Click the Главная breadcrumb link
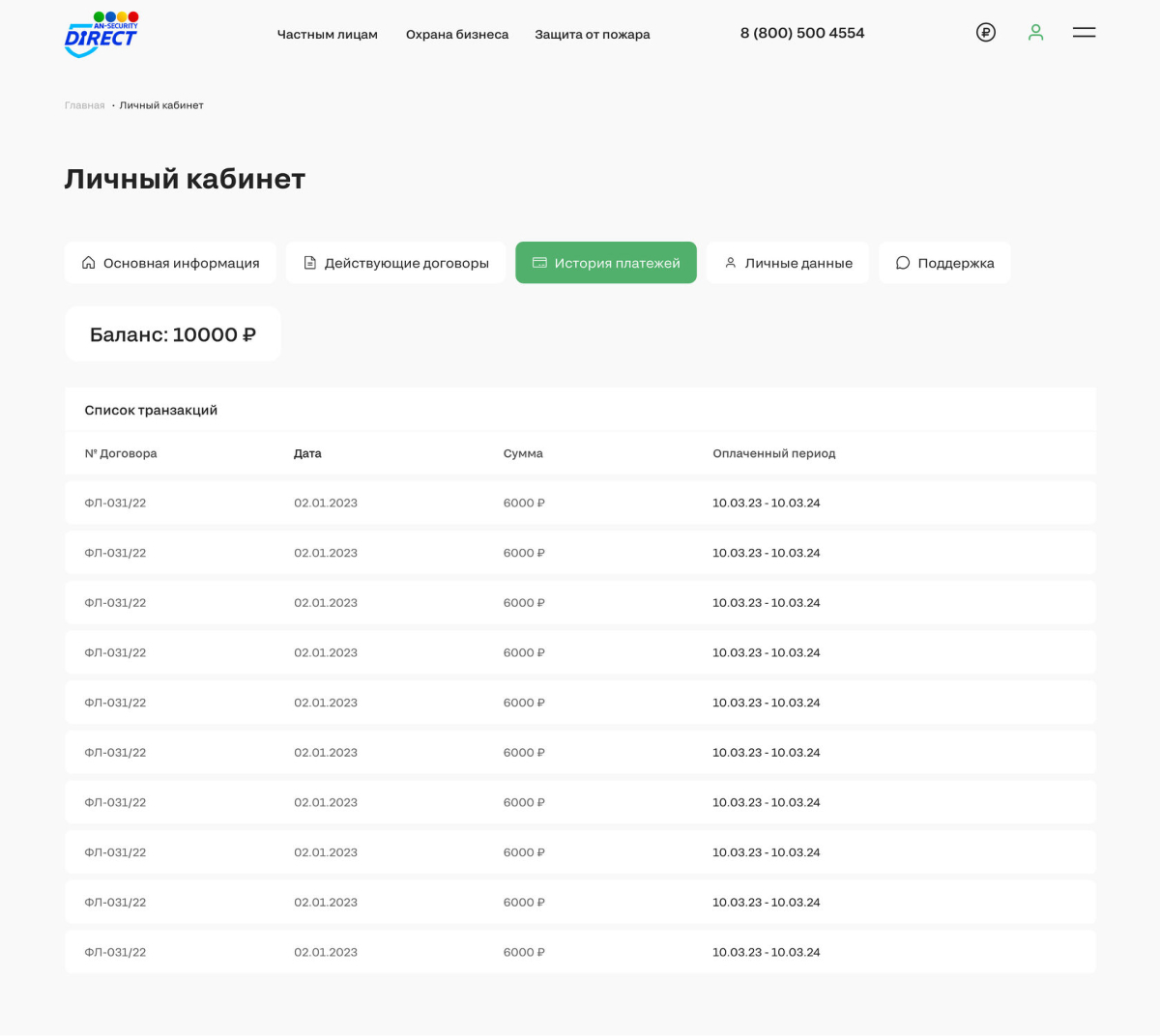This screenshot has height=1036, width=1160. tap(85, 105)
